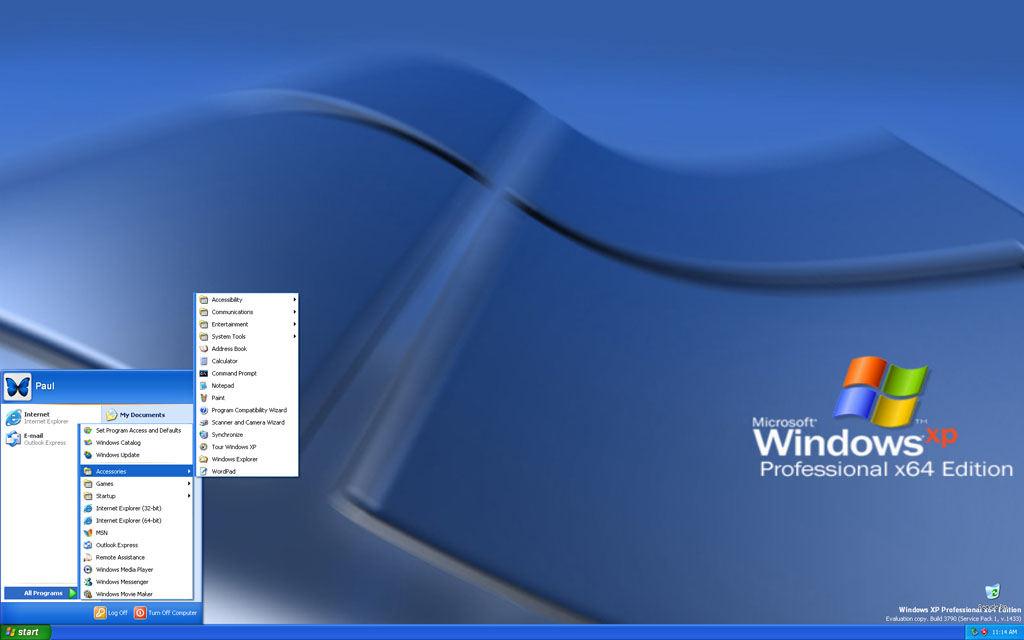Image resolution: width=1024 pixels, height=640 pixels.
Task: Click Turn Off Computer button
Action: [166, 613]
